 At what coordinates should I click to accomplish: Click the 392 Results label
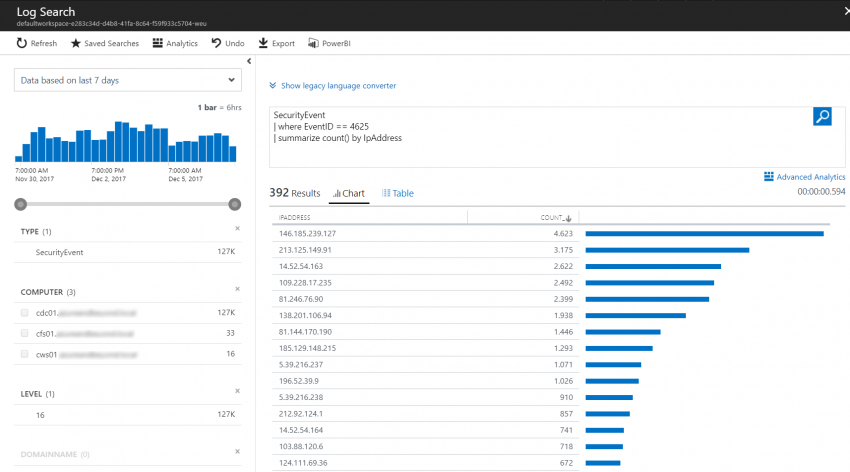294,193
